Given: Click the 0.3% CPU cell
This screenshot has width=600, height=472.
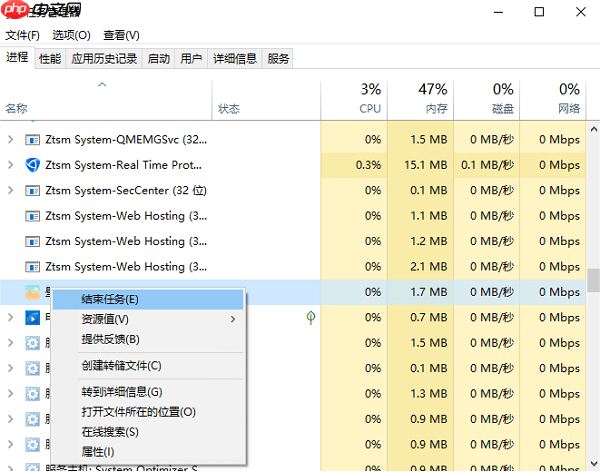Looking at the screenshot, I should coord(354,165).
